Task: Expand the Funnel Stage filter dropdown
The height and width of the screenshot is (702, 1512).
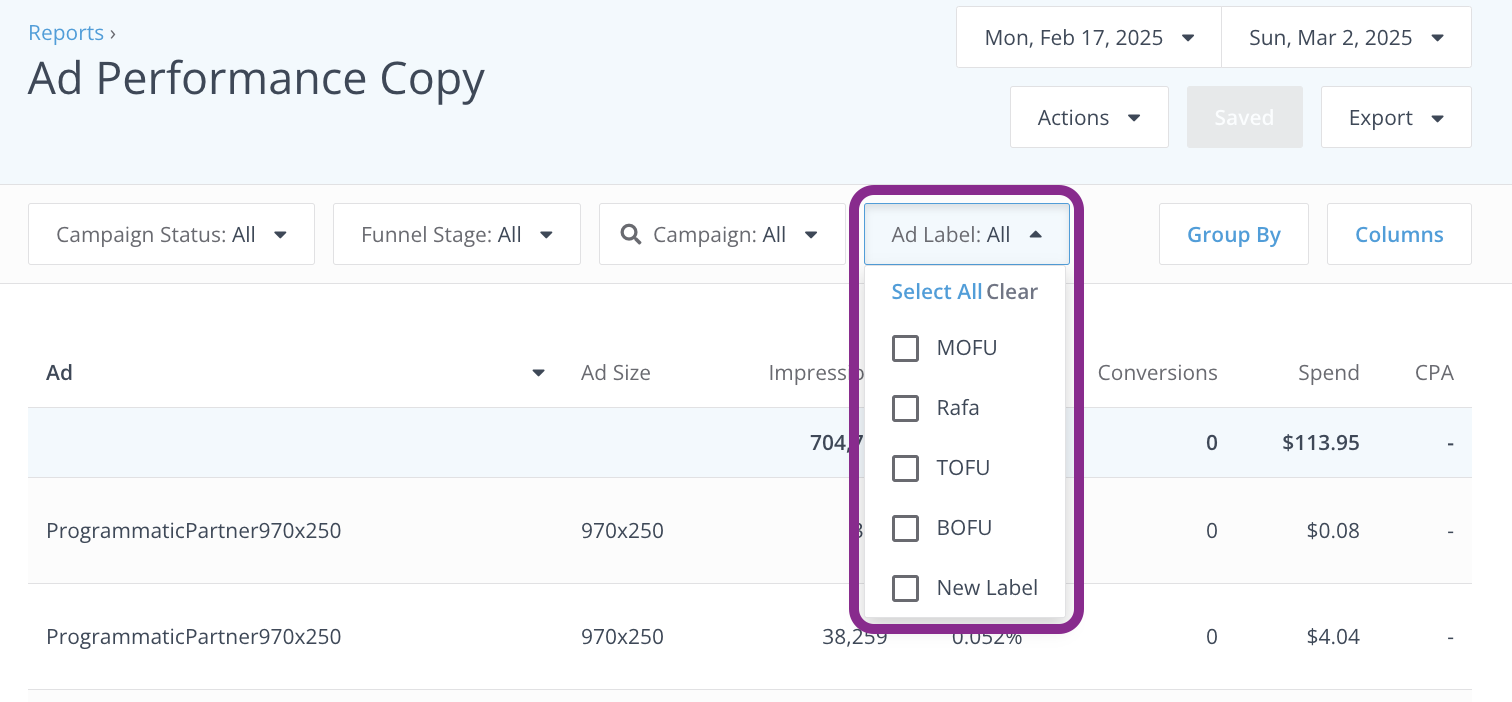Action: (456, 235)
